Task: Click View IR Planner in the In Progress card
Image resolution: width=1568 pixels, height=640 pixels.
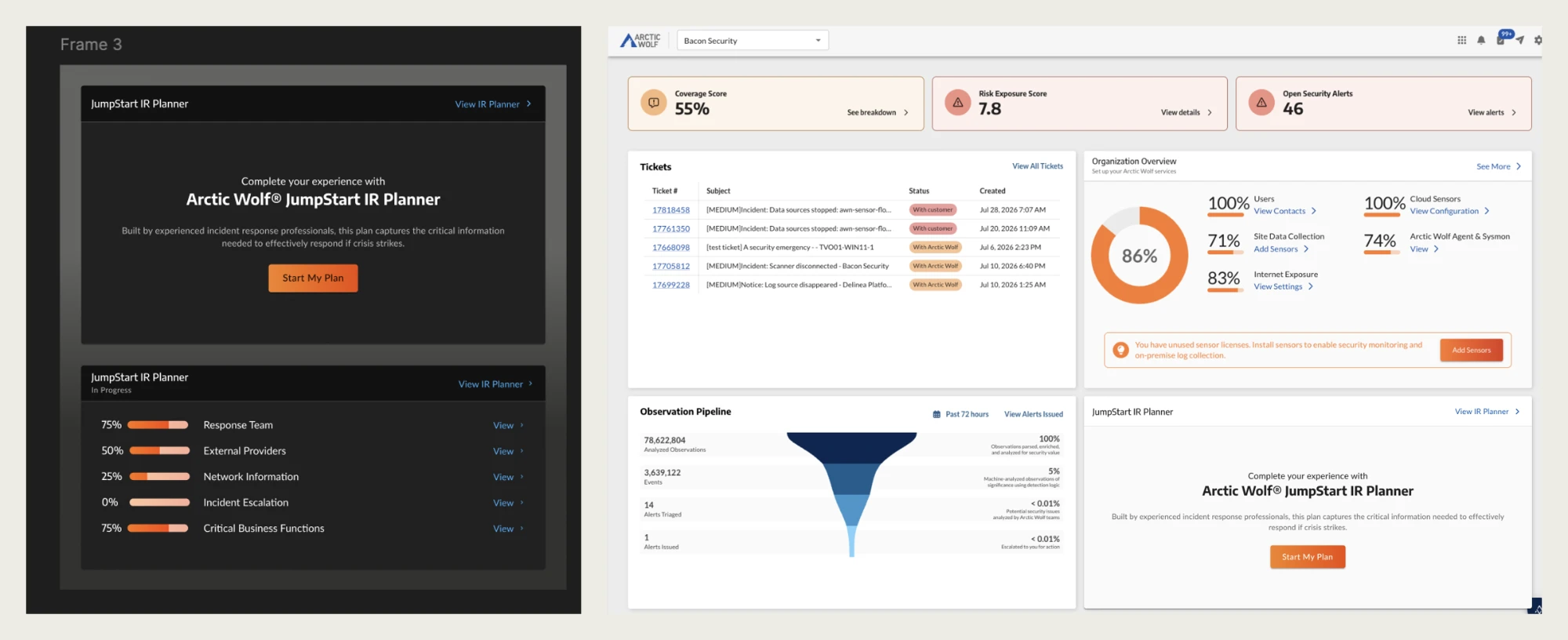Action: (x=490, y=384)
